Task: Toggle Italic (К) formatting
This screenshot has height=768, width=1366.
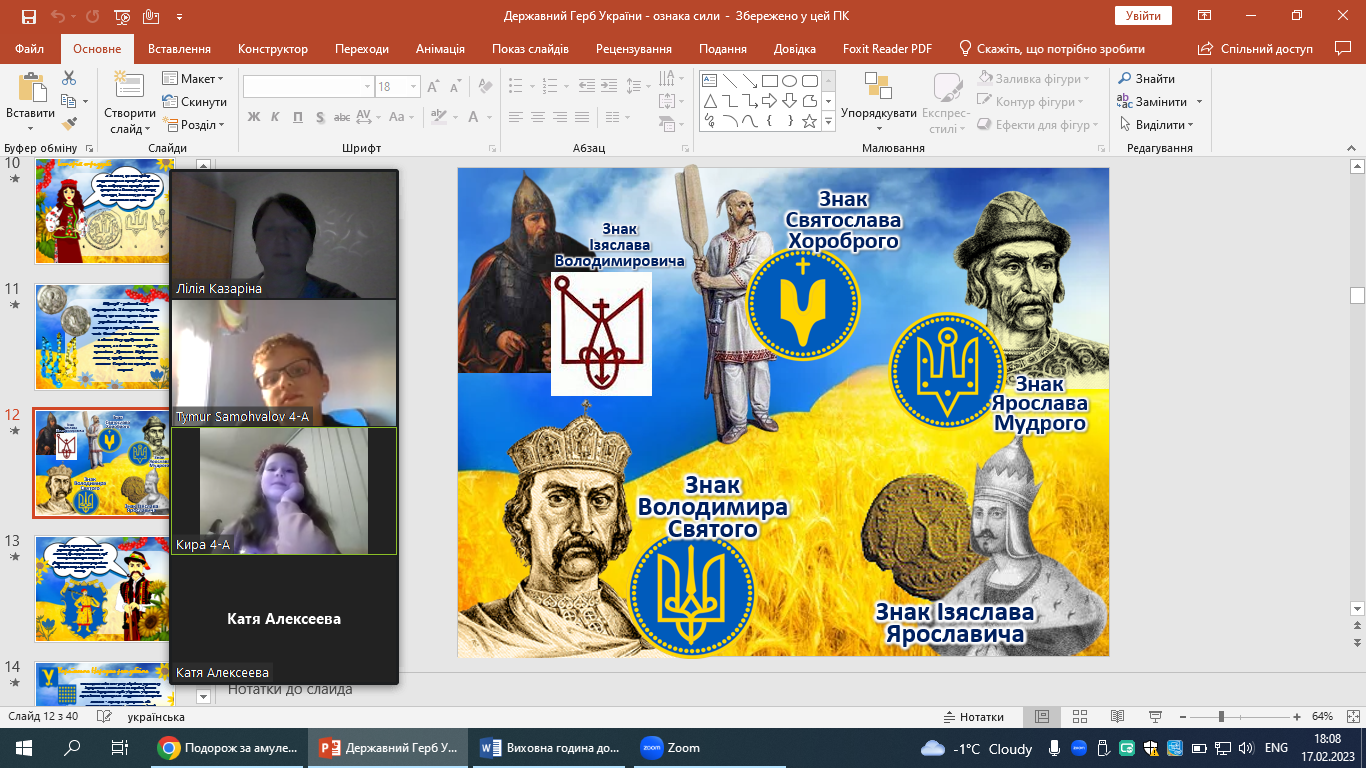Action: 276,117
